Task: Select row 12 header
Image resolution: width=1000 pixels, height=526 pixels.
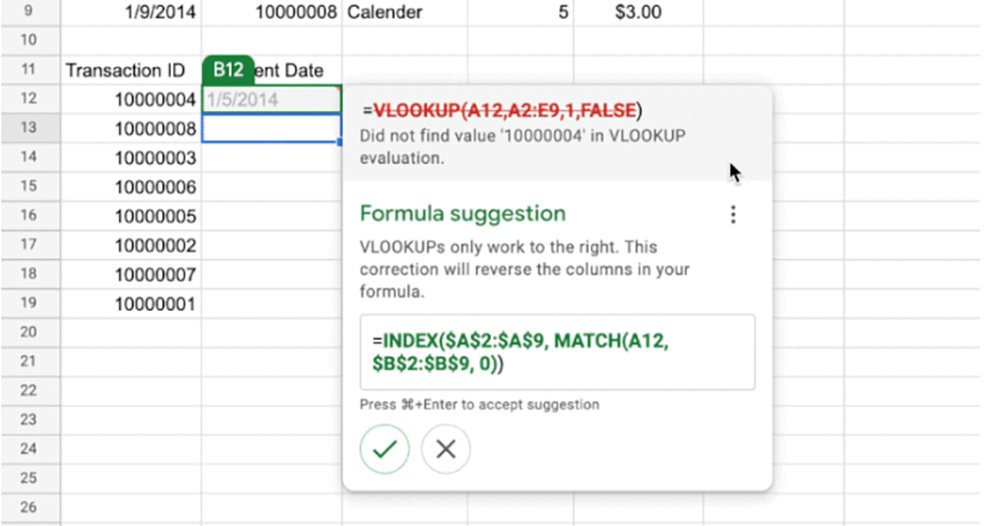Action: (x=30, y=99)
